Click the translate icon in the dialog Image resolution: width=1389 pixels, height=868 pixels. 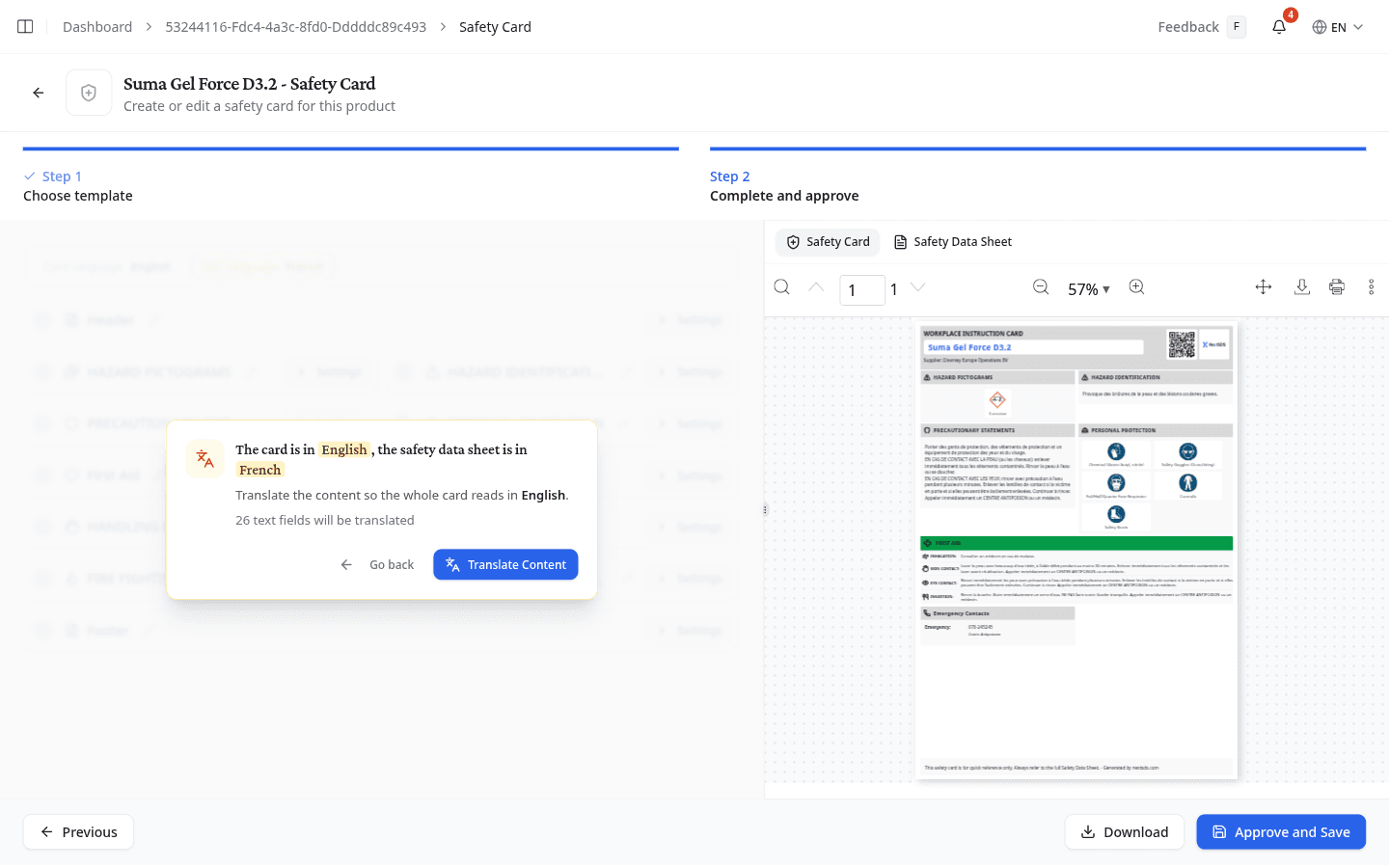(x=205, y=459)
